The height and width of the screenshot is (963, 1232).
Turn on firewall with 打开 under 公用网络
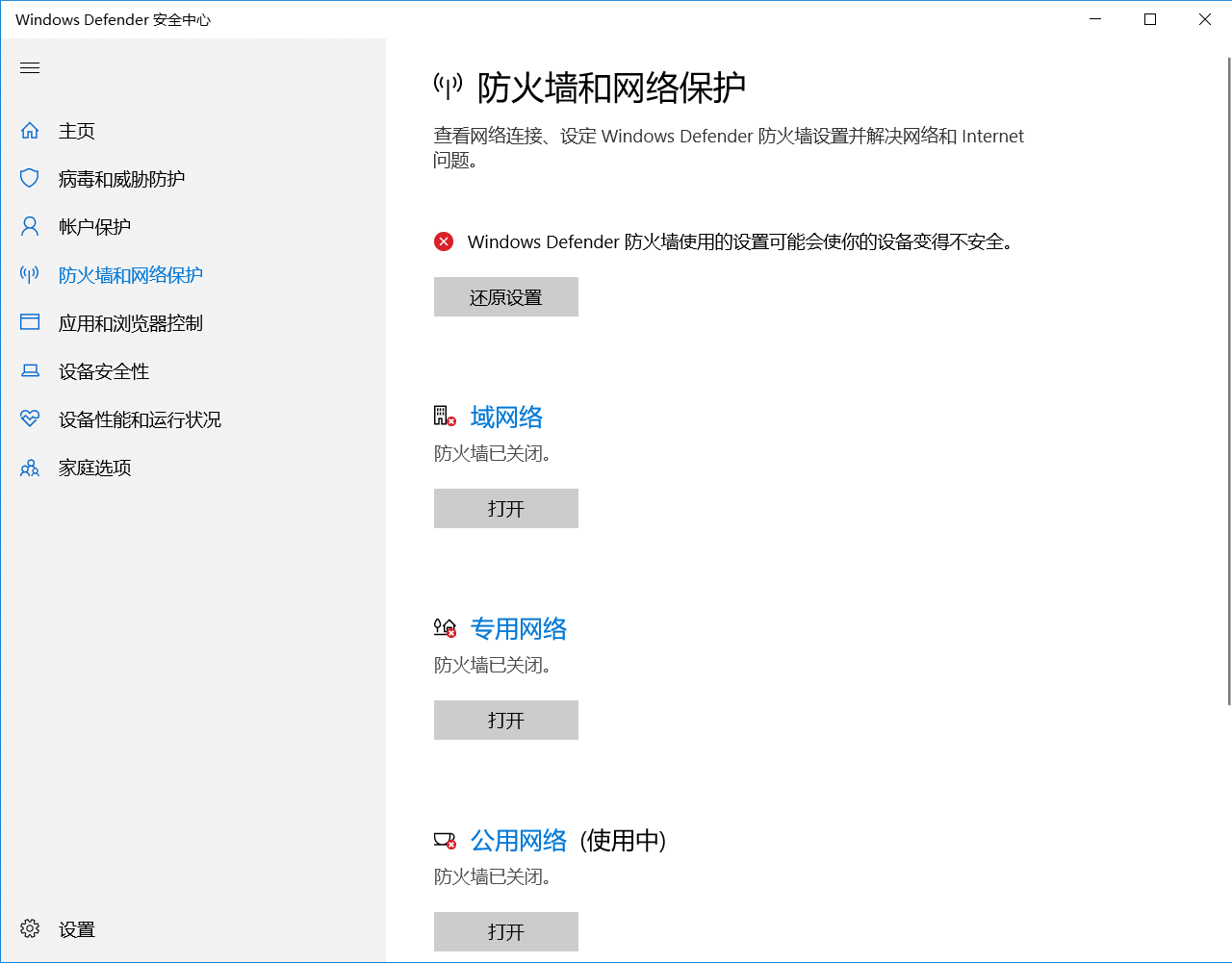click(506, 932)
